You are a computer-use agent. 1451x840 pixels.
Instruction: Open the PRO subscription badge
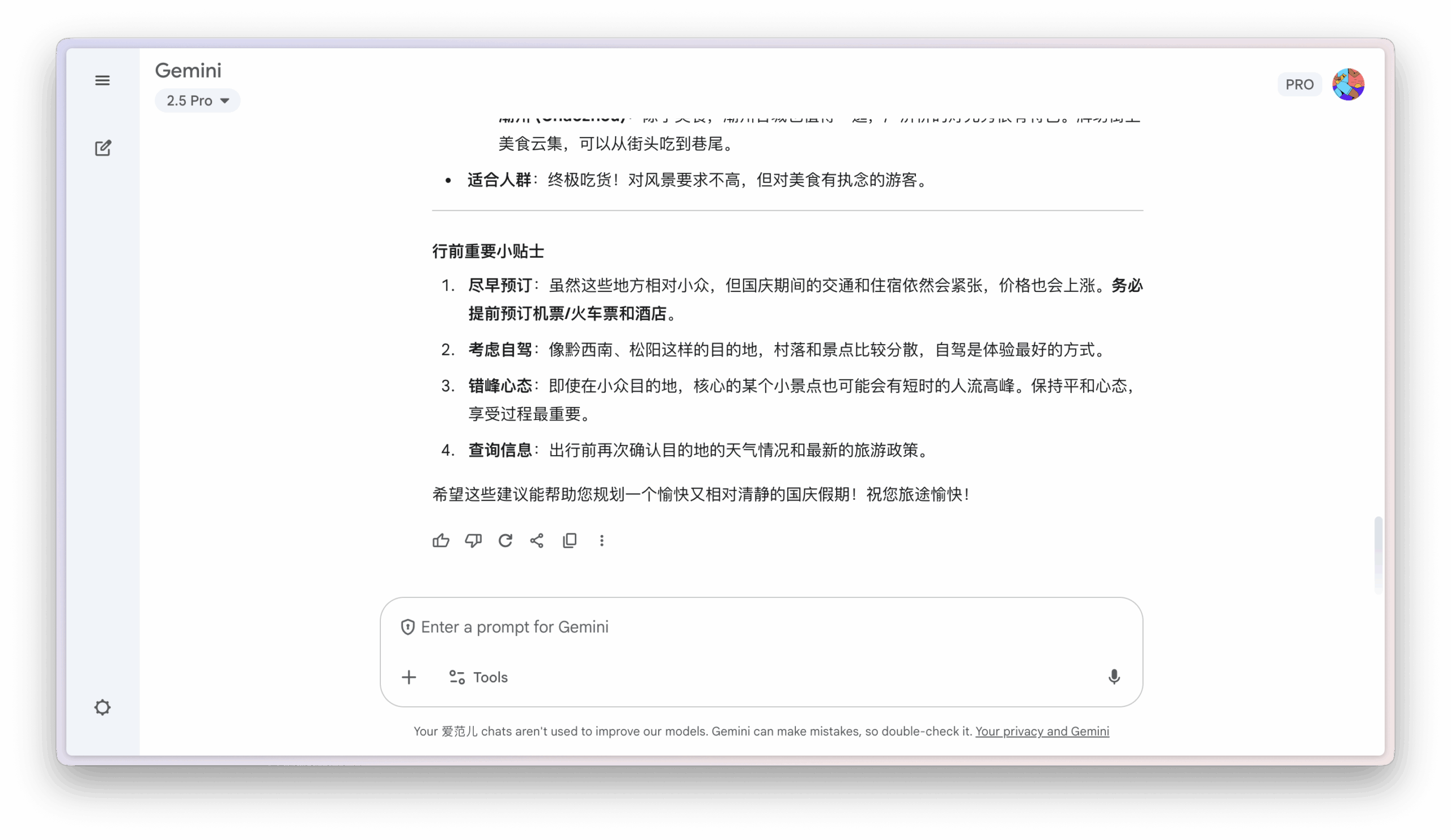pos(1300,84)
